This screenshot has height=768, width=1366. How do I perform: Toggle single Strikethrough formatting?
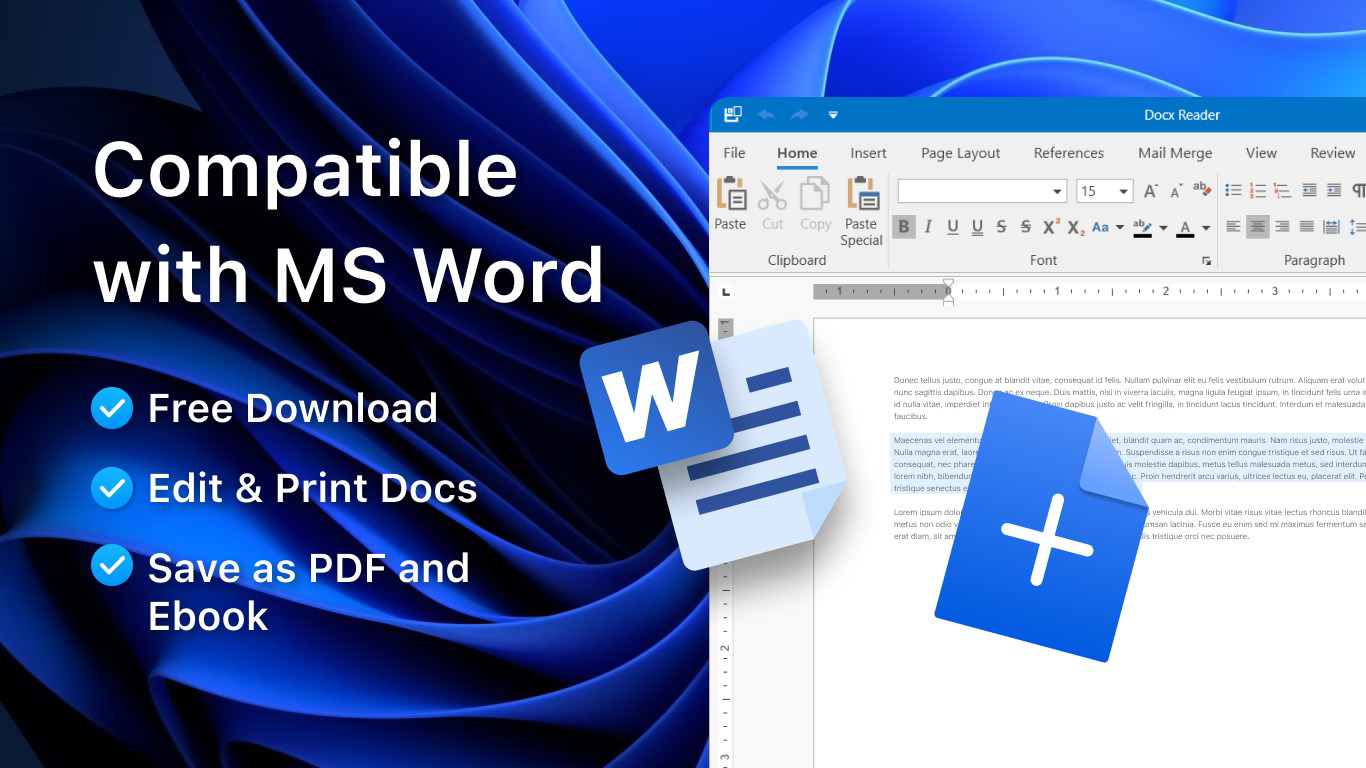(1001, 227)
